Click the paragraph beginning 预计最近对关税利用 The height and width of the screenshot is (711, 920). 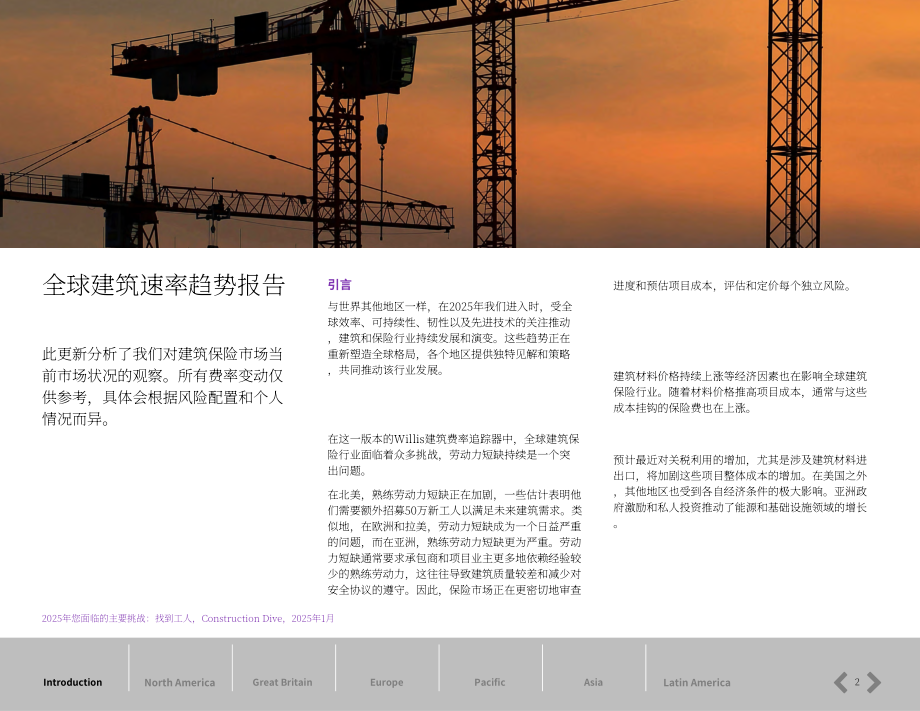(740, 492)
